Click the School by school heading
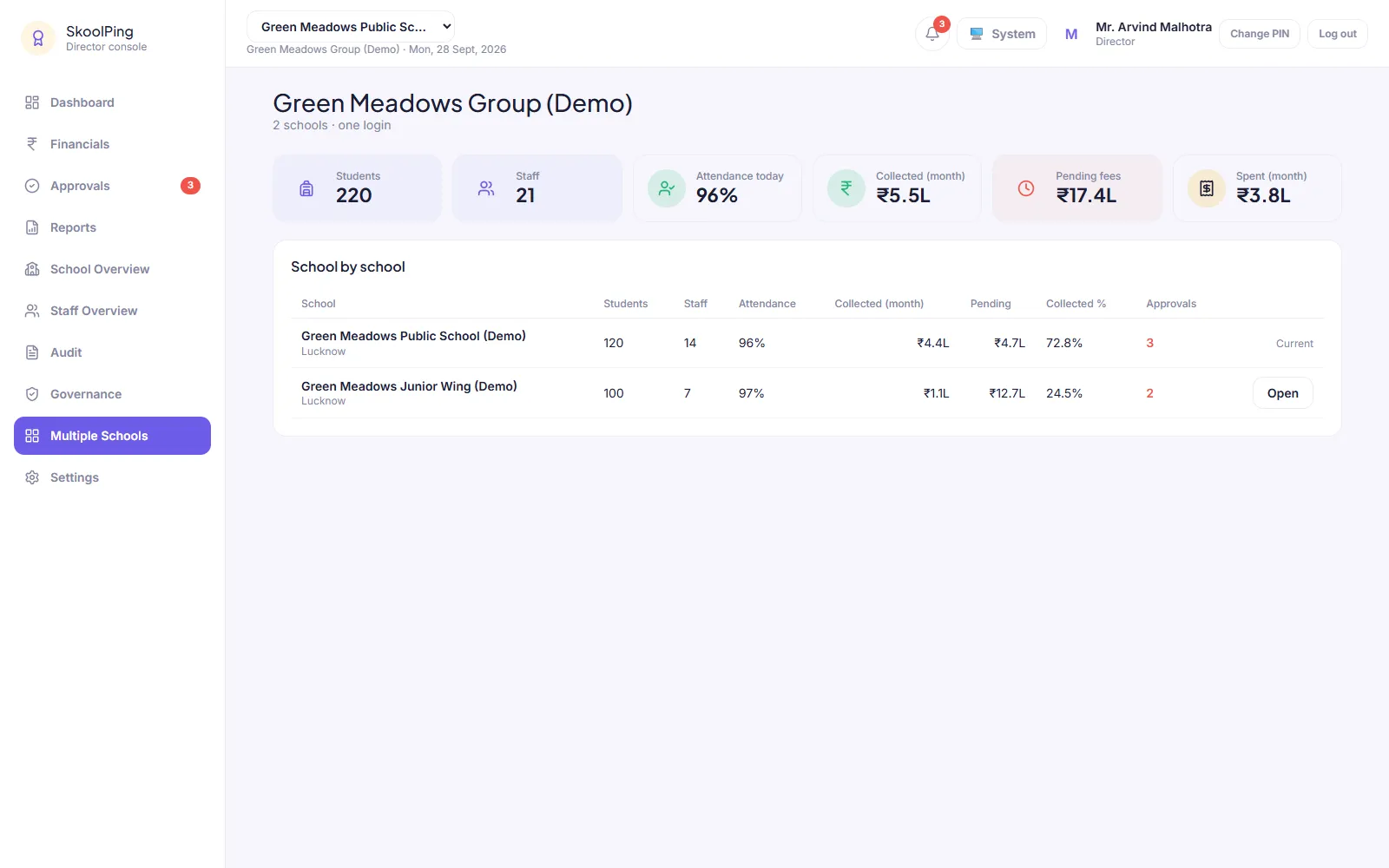The height and width of the screenshot is (868, 1389). 348,266
